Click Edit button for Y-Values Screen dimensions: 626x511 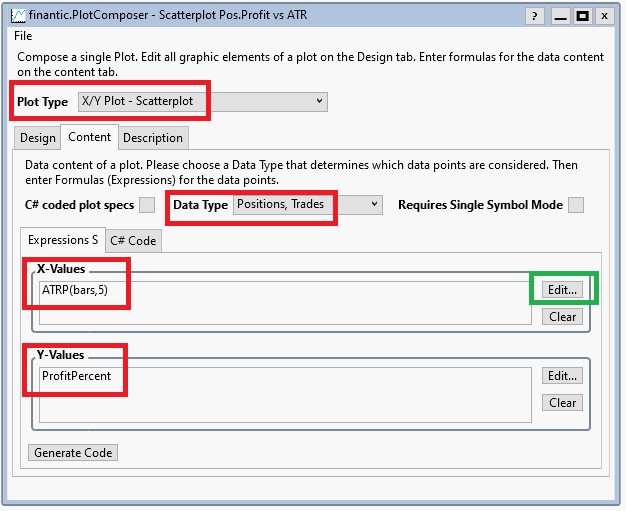[x=562, y=376]
